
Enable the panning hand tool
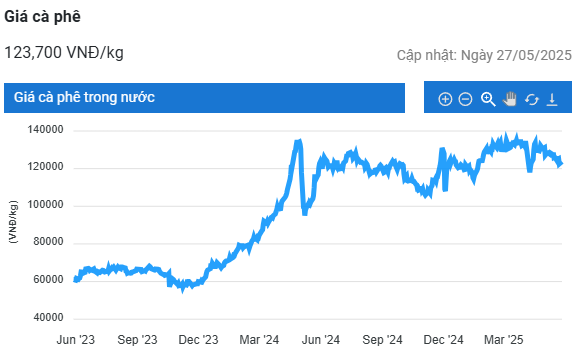pyautogui.click(x=510, y=99)
